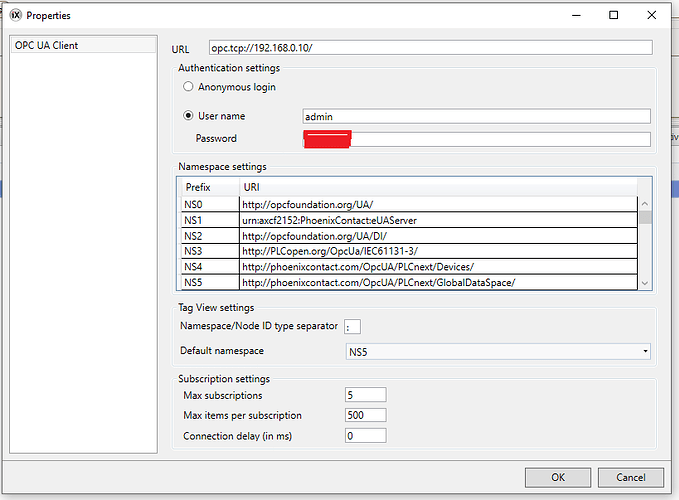679x500 pixels.
Task: Click the Max items per subscription field
Action: tap(364, 415)
